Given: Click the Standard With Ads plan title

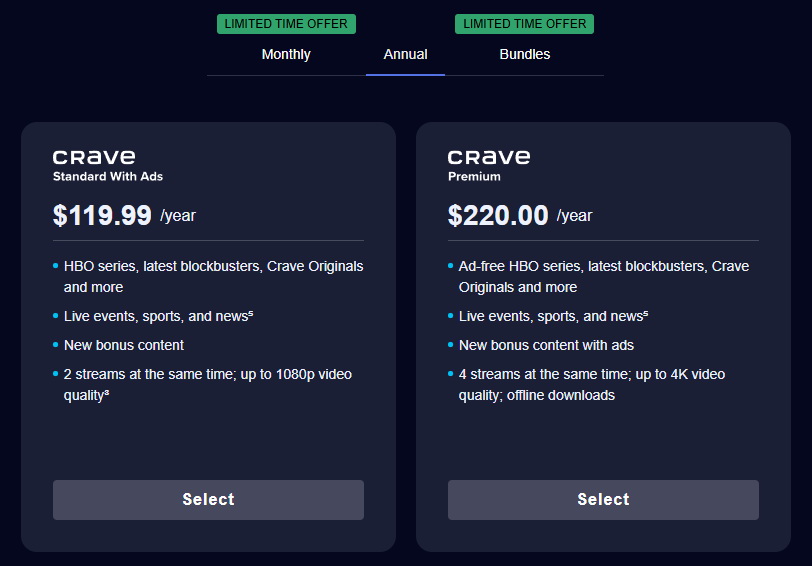Looking at the screenshot, I should point(108,177).
